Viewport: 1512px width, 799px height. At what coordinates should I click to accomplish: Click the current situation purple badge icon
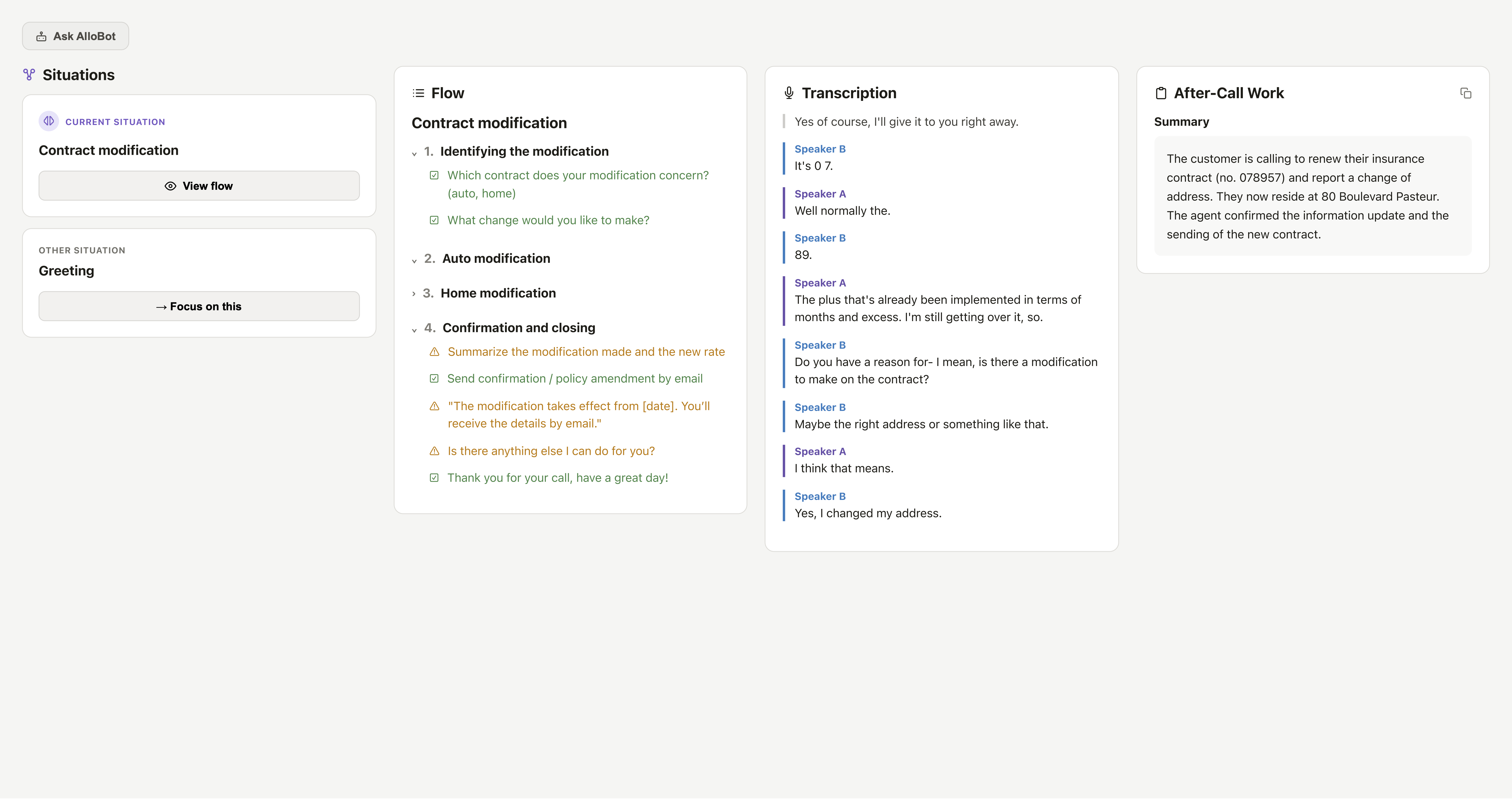coord(49,121)
